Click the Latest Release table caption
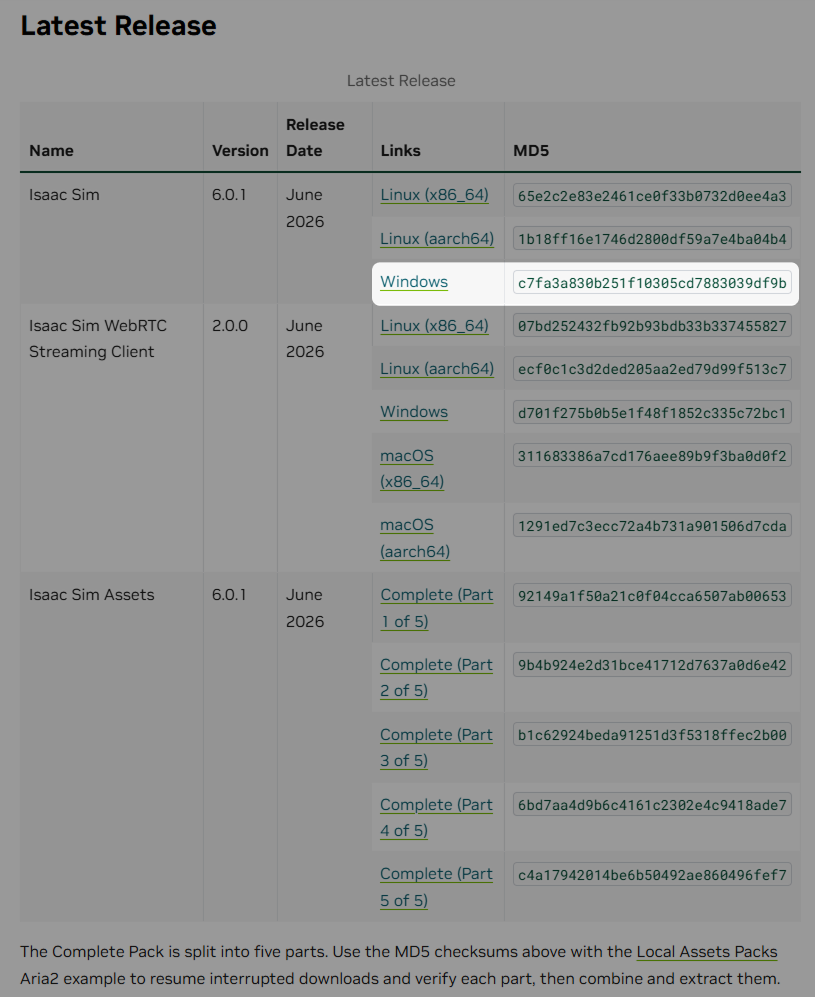Screen dimensions: 815x997 tap(401, 81)
